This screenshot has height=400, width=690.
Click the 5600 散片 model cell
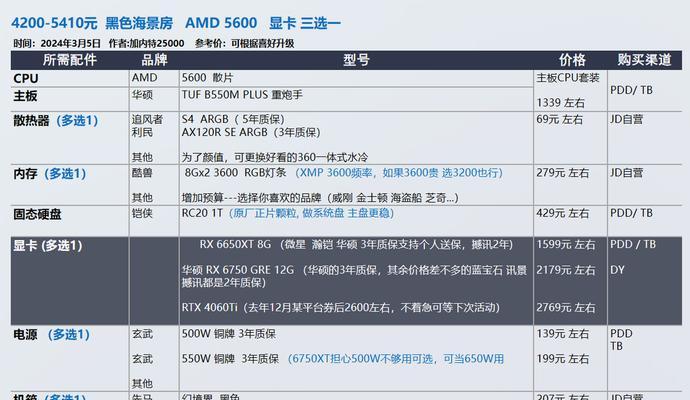pyautogui.click(x=207, y=78)
